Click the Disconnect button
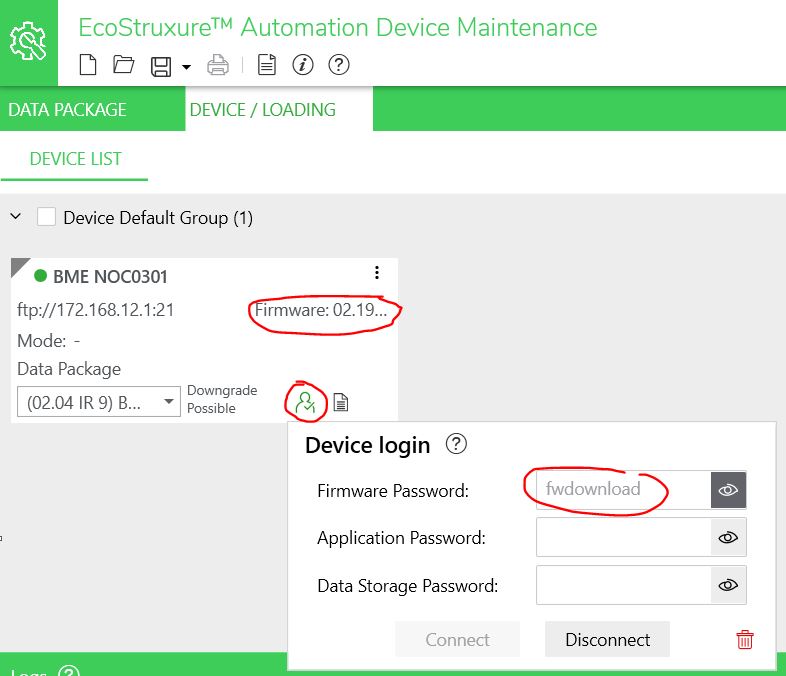 click(607, 639)
